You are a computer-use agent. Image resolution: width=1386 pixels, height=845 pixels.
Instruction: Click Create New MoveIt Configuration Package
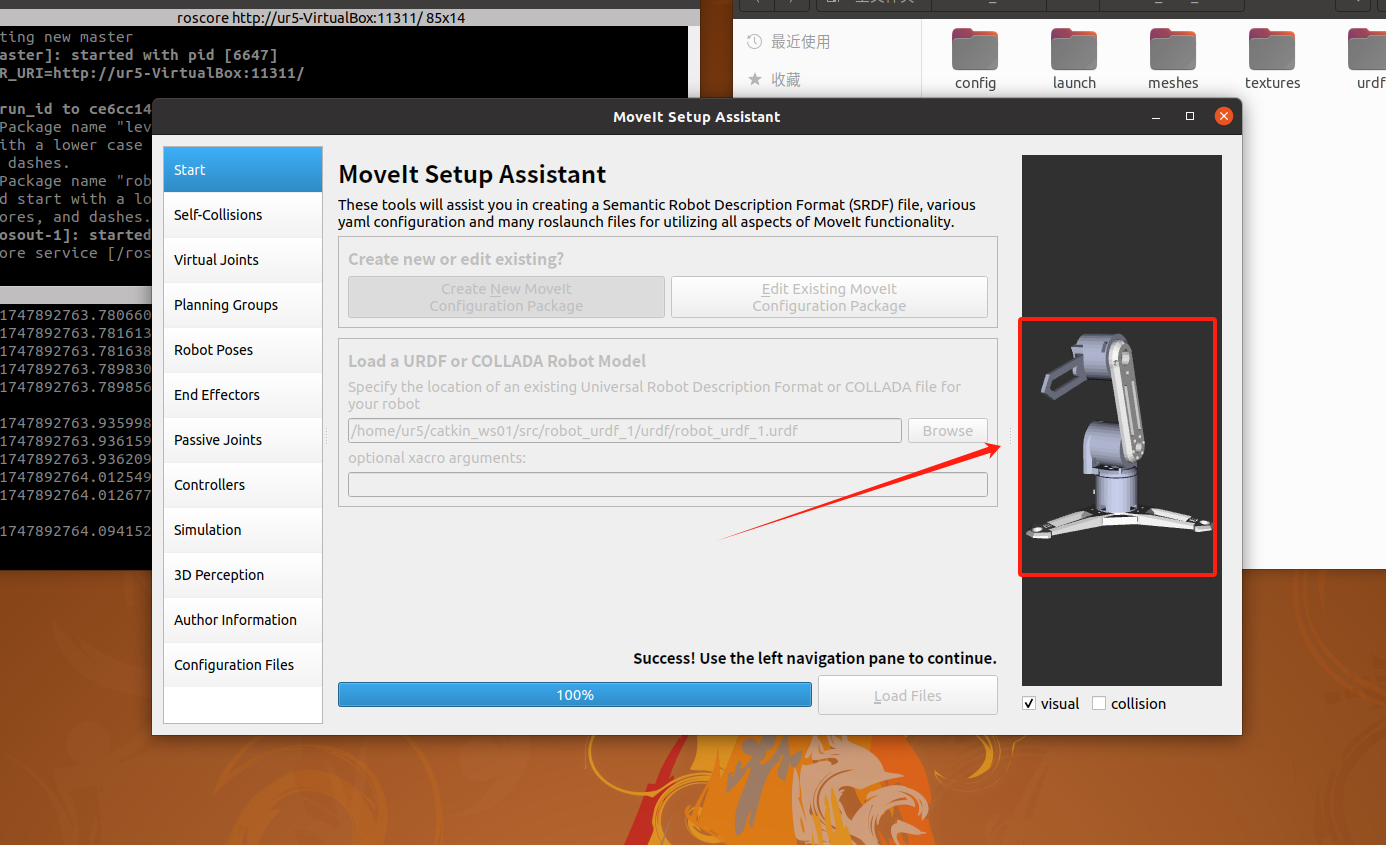click(506, 297)
